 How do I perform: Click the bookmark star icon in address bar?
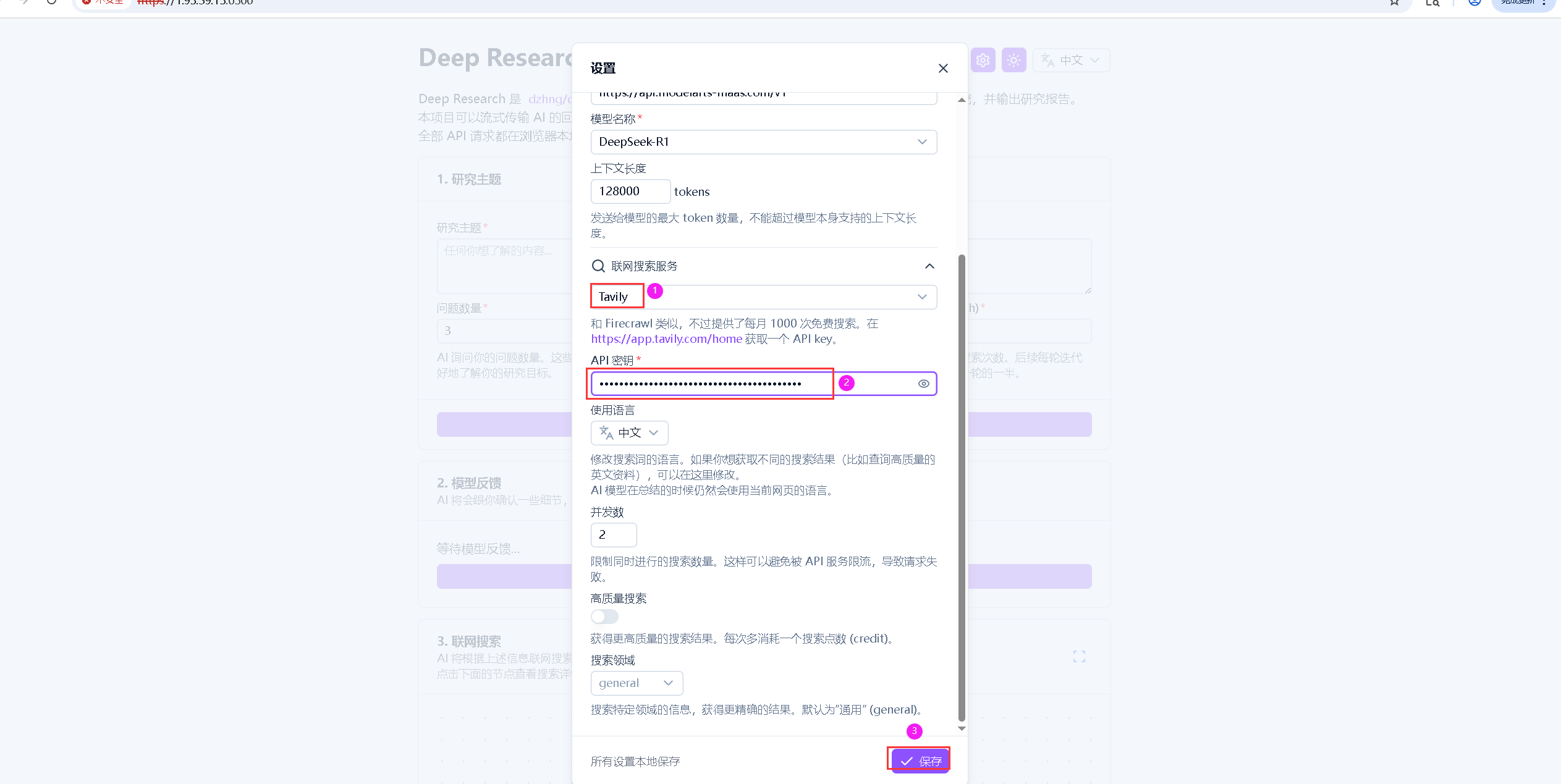tap(1394, 2)
